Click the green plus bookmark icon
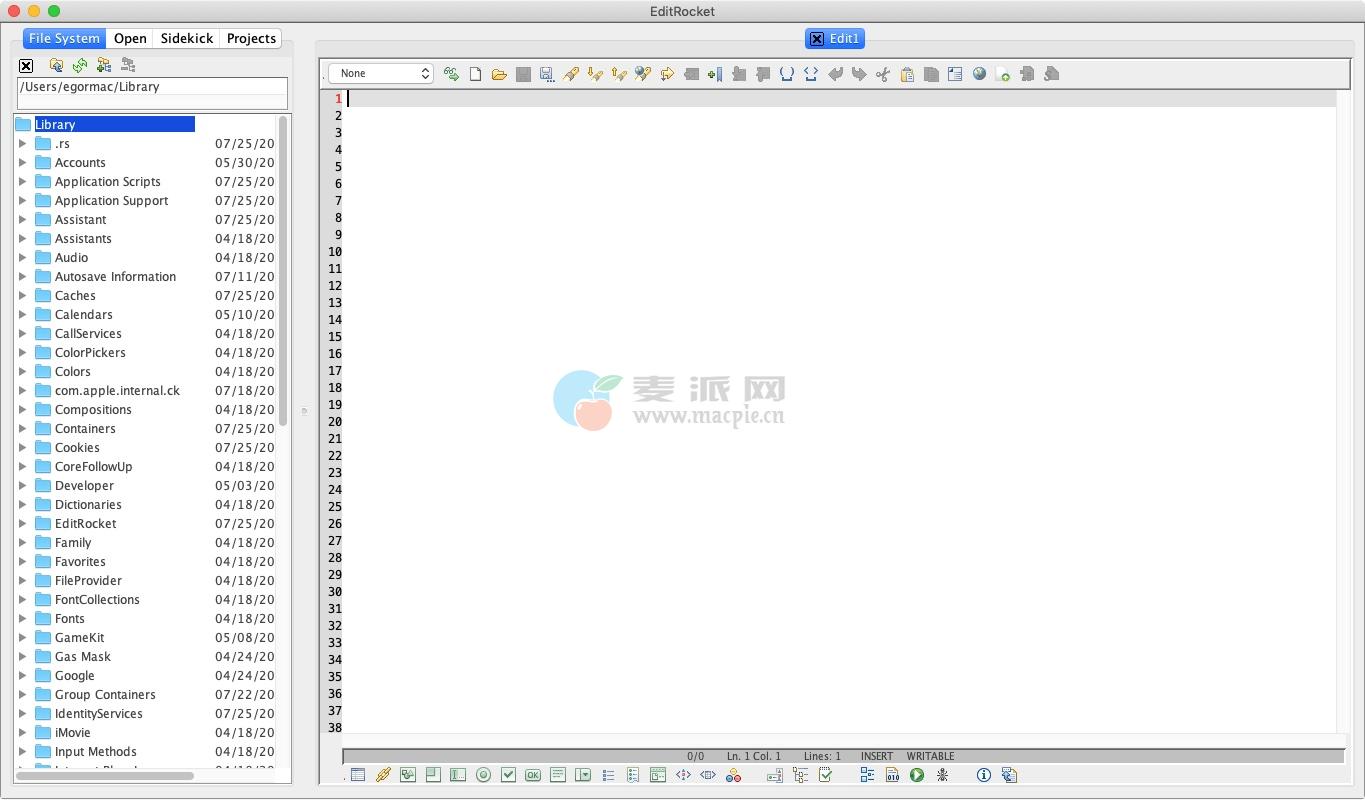 [x=715, y=74]
